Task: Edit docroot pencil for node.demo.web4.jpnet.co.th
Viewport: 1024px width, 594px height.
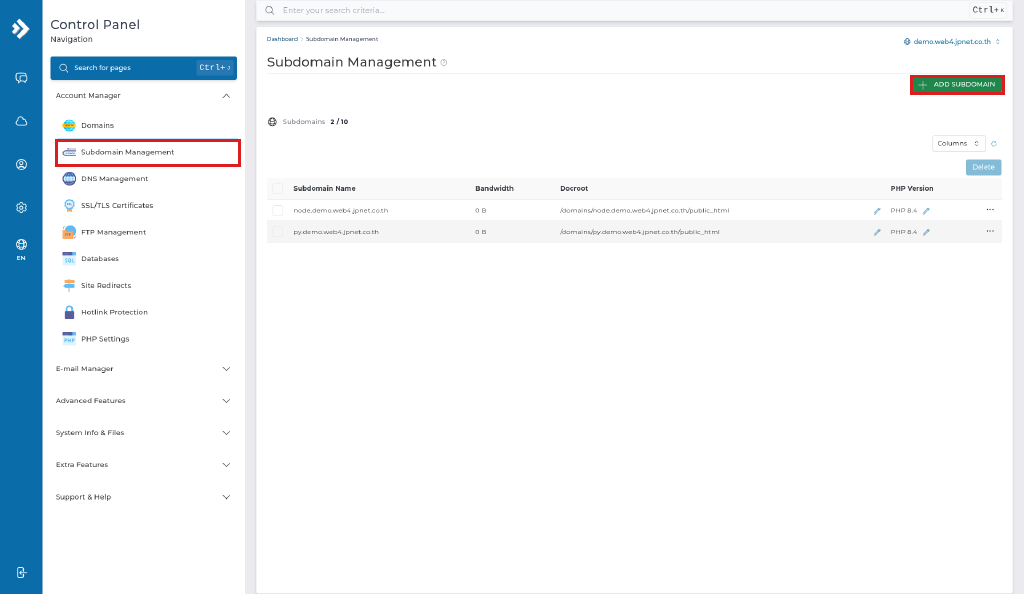Action: click(877, 211)
